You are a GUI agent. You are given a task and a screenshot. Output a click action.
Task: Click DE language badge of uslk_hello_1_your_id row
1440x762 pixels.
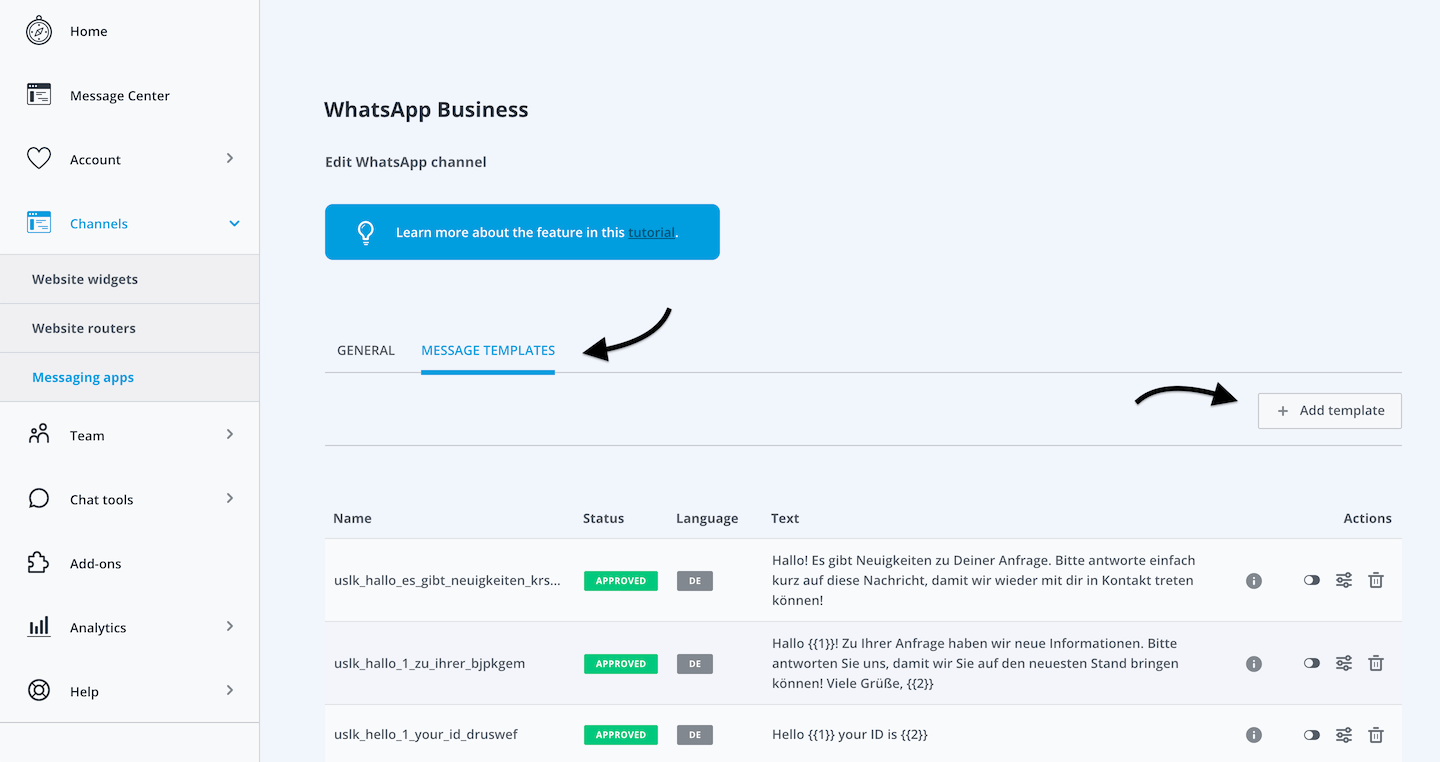pyautogui.click(x=695, y=735)
